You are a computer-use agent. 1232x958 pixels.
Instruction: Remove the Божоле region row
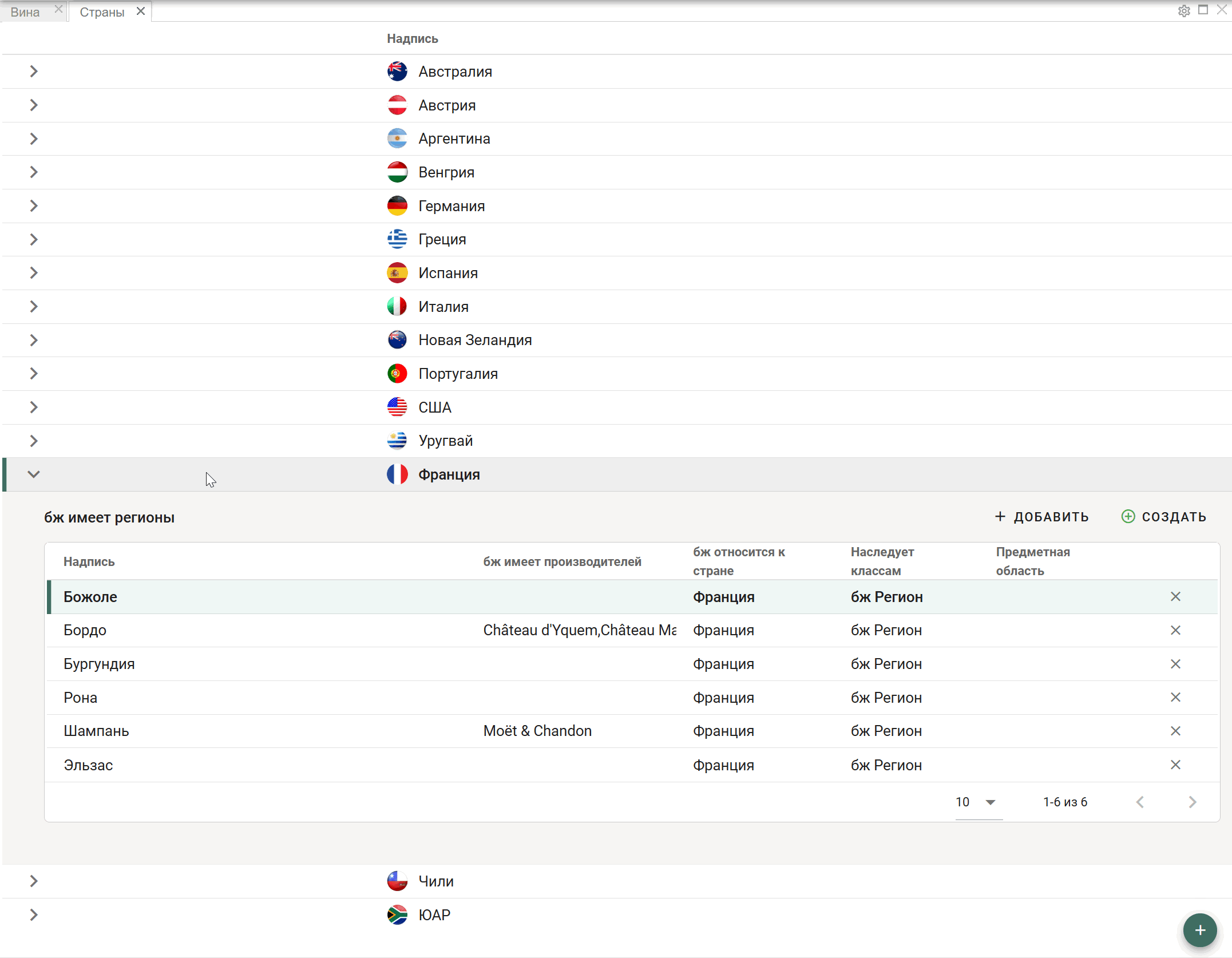1175,597
